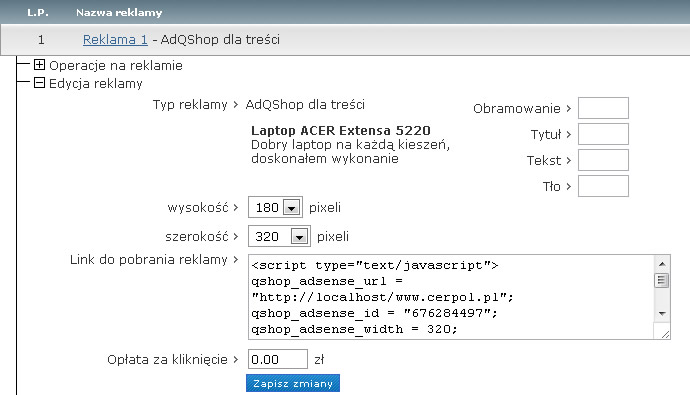This screenshot has height=395, width=690.
Task: Expand the Operacje na reklamie section
Action: pos(40,65)
